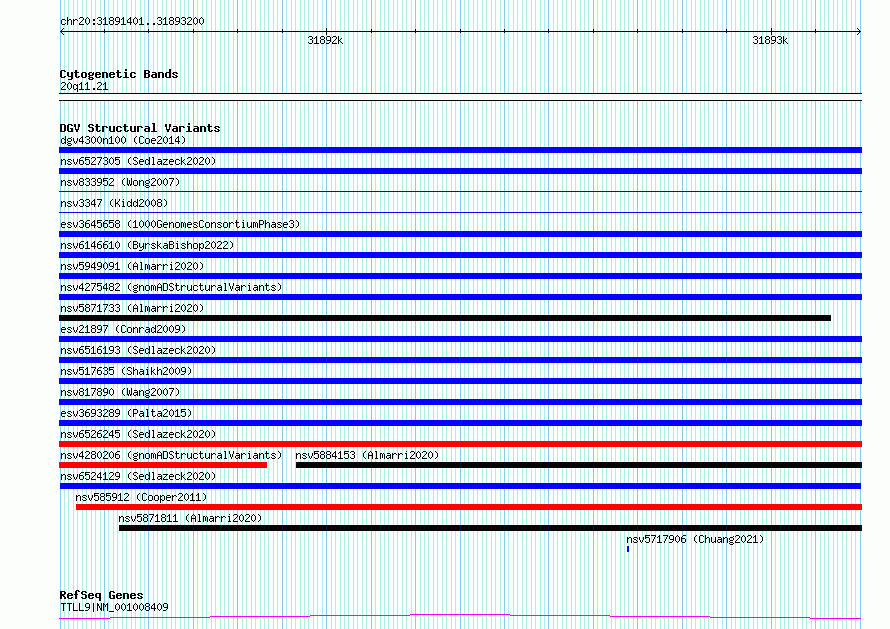Screen dimensions: 890x629
Task: Click the red bar of nsv6526245
Action: (x=460, y=444)
